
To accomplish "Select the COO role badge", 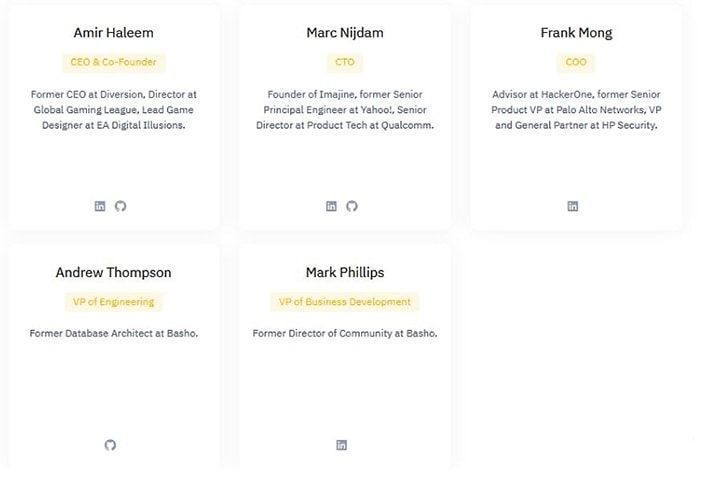I will [576, 62].
